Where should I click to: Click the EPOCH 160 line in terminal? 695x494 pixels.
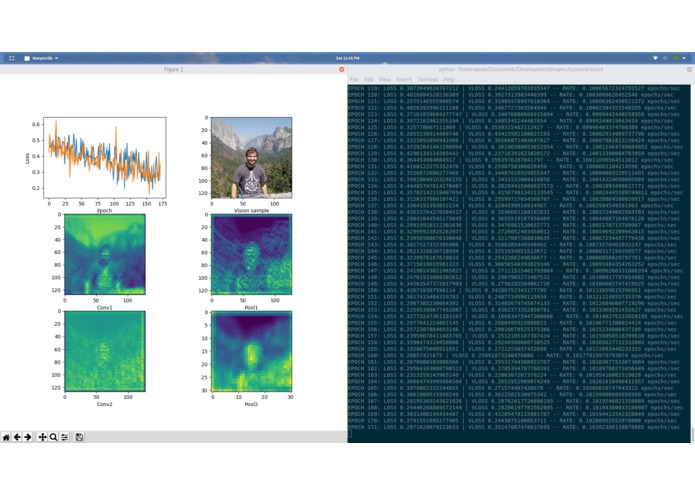pos(506,355)
